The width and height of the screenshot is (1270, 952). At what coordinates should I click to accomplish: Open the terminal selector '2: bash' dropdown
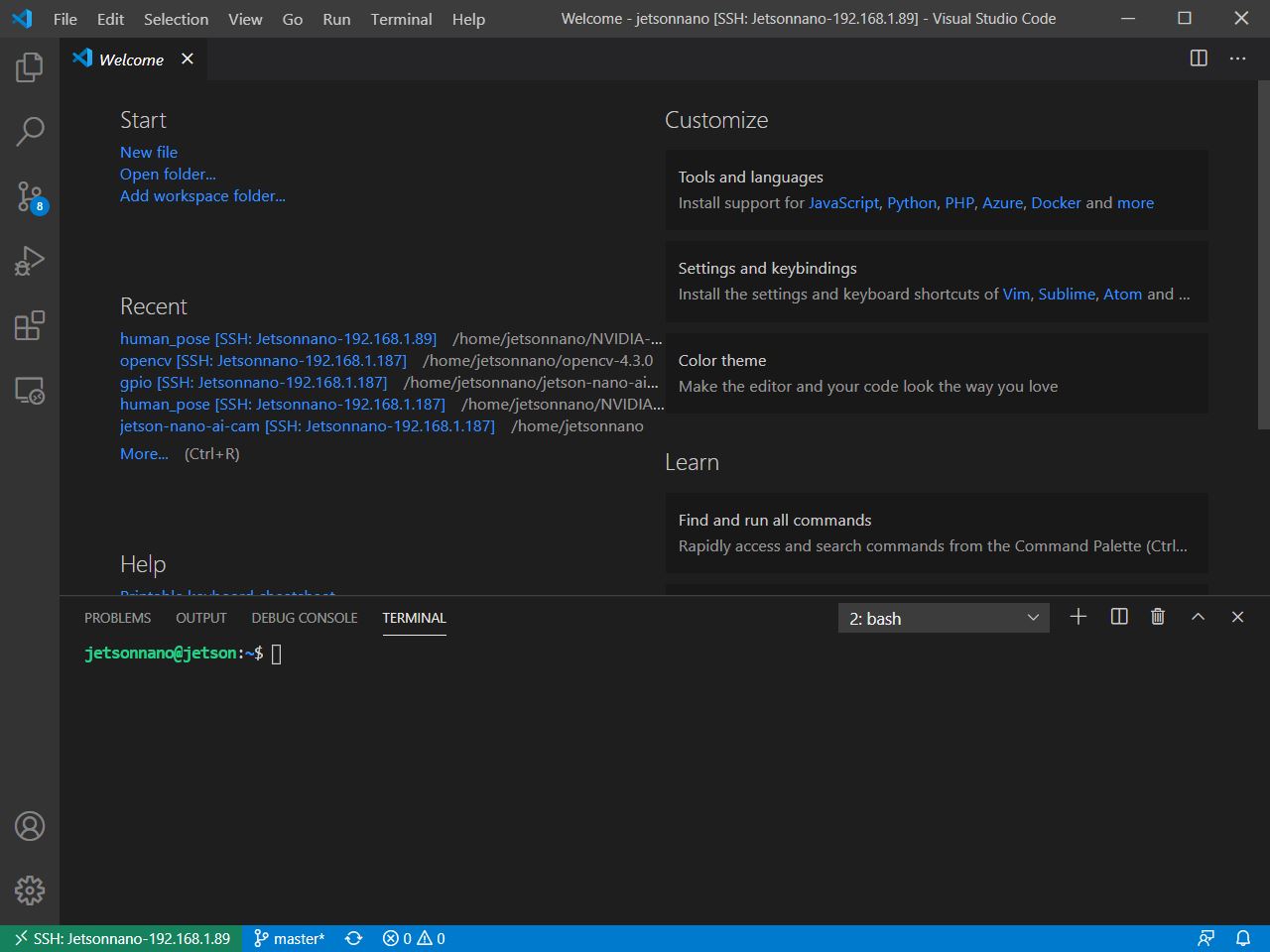[944, 618]
